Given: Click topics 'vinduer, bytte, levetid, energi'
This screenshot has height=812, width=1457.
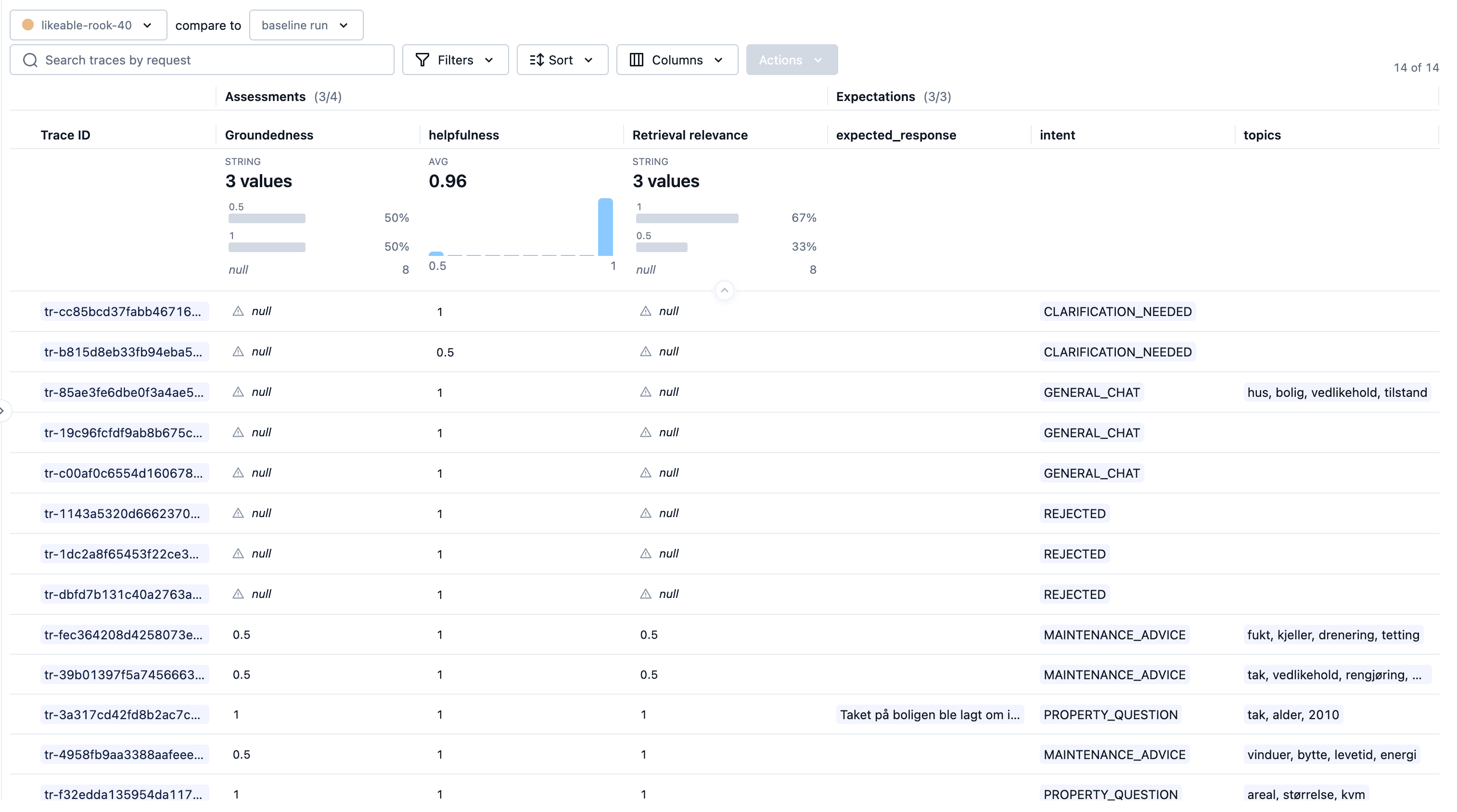Looking at the screenshot, I should pos(1331,755).
